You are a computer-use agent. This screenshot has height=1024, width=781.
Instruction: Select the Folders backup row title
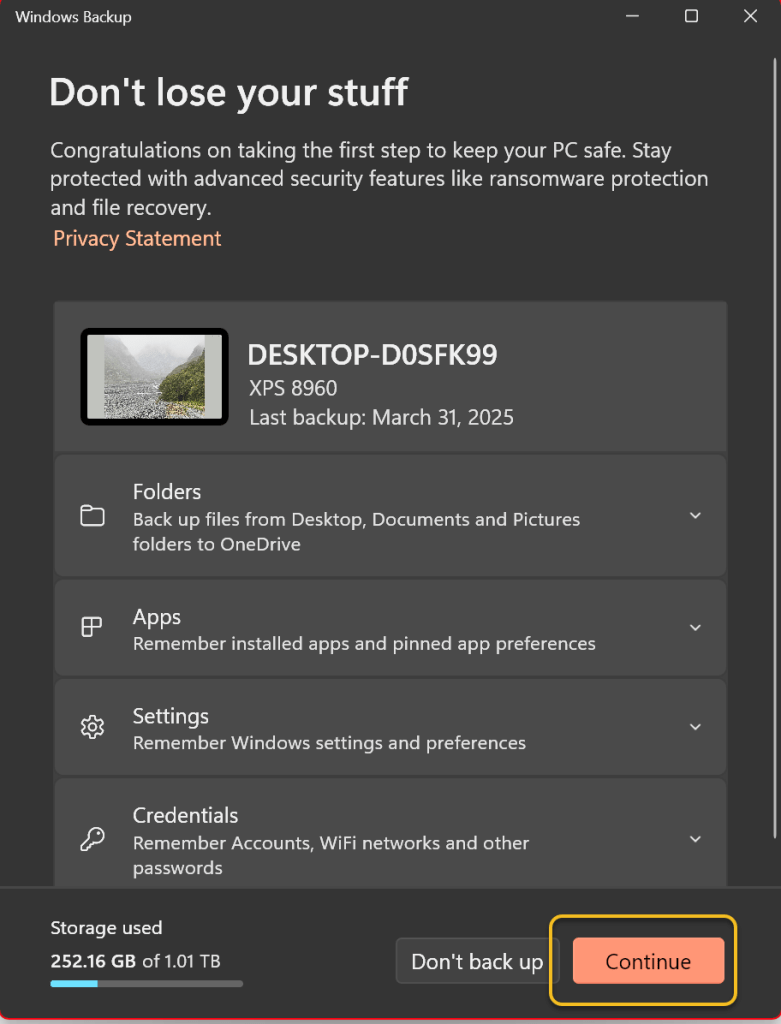(x=167, y=492)
